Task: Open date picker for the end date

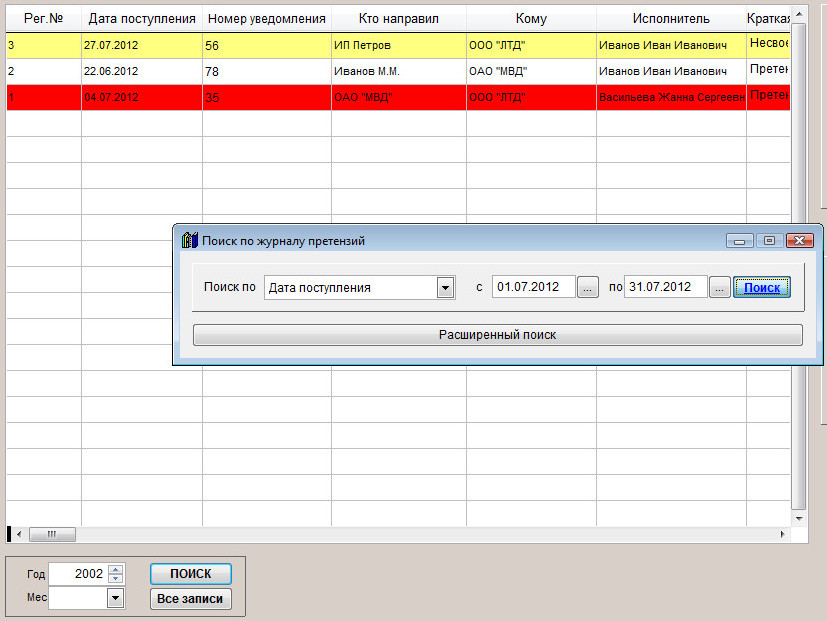Action: click(719, 288)
